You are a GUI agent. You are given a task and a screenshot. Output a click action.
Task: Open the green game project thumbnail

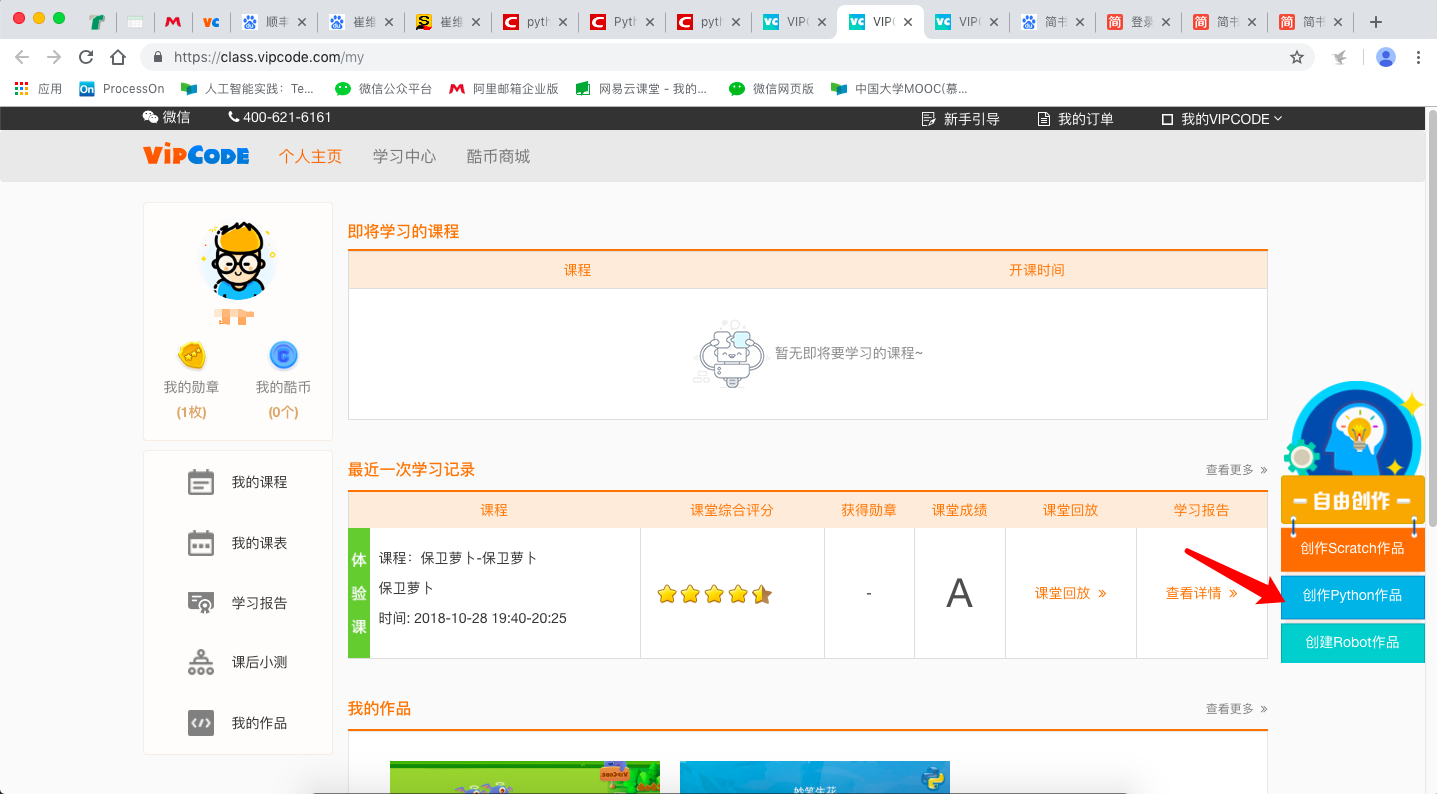point(525,777)
